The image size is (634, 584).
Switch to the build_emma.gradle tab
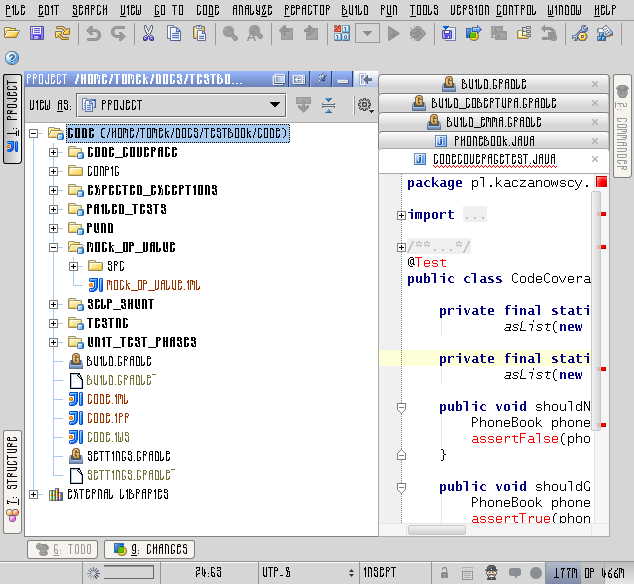[x=494, y=122]
